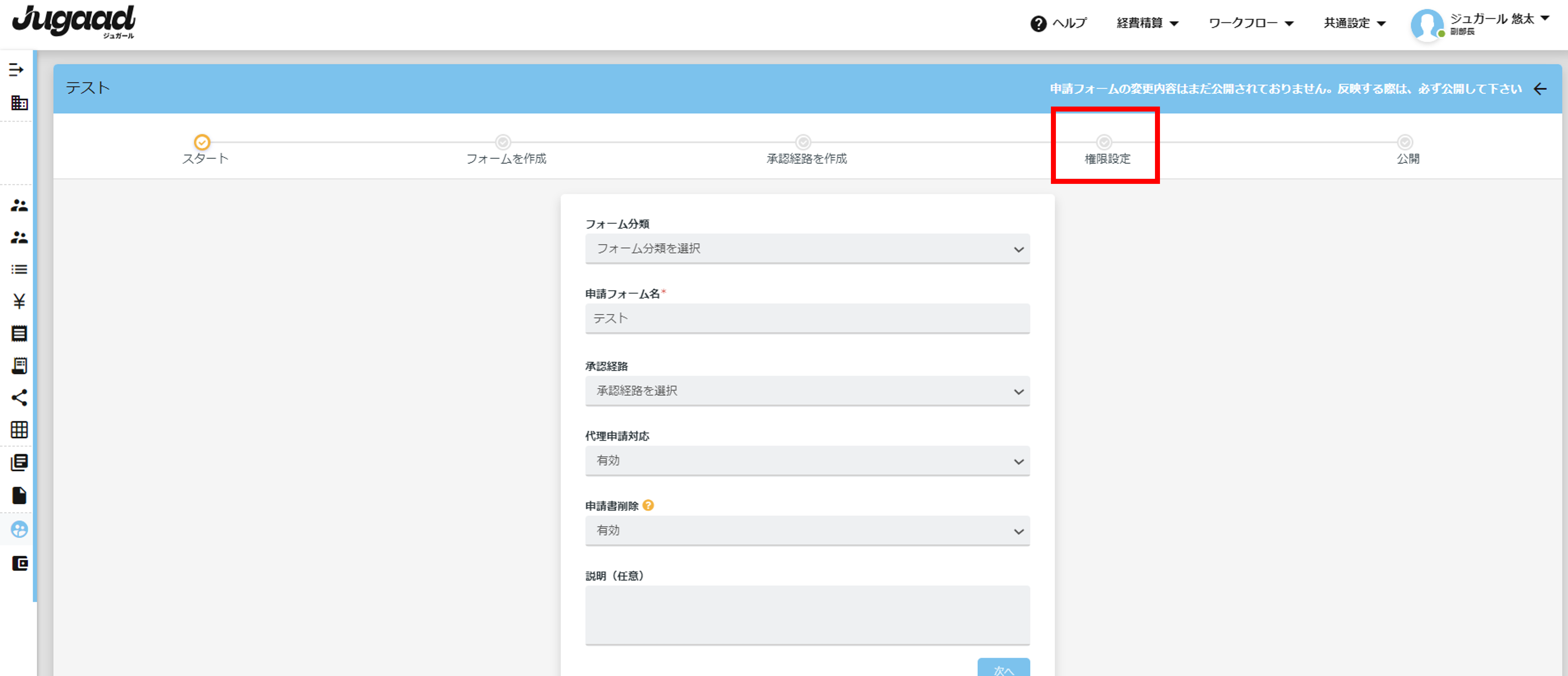Click the 代理申請対応 field label
Screen dimensions: 1568x676
(x=617, y=436)
